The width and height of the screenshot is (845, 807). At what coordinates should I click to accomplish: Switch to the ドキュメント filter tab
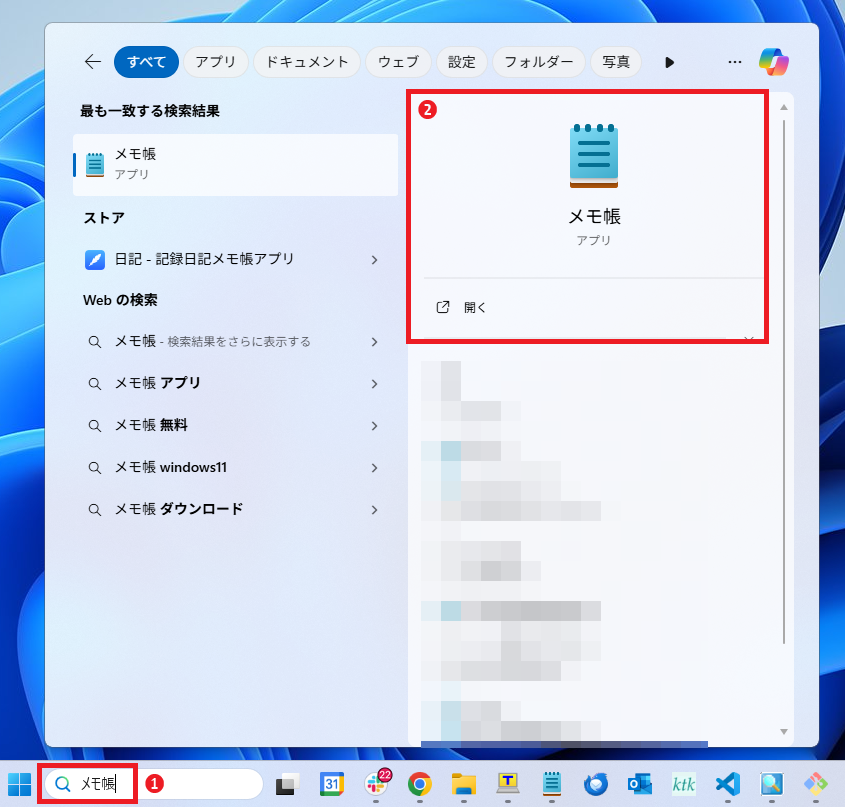tap(306, 62)
